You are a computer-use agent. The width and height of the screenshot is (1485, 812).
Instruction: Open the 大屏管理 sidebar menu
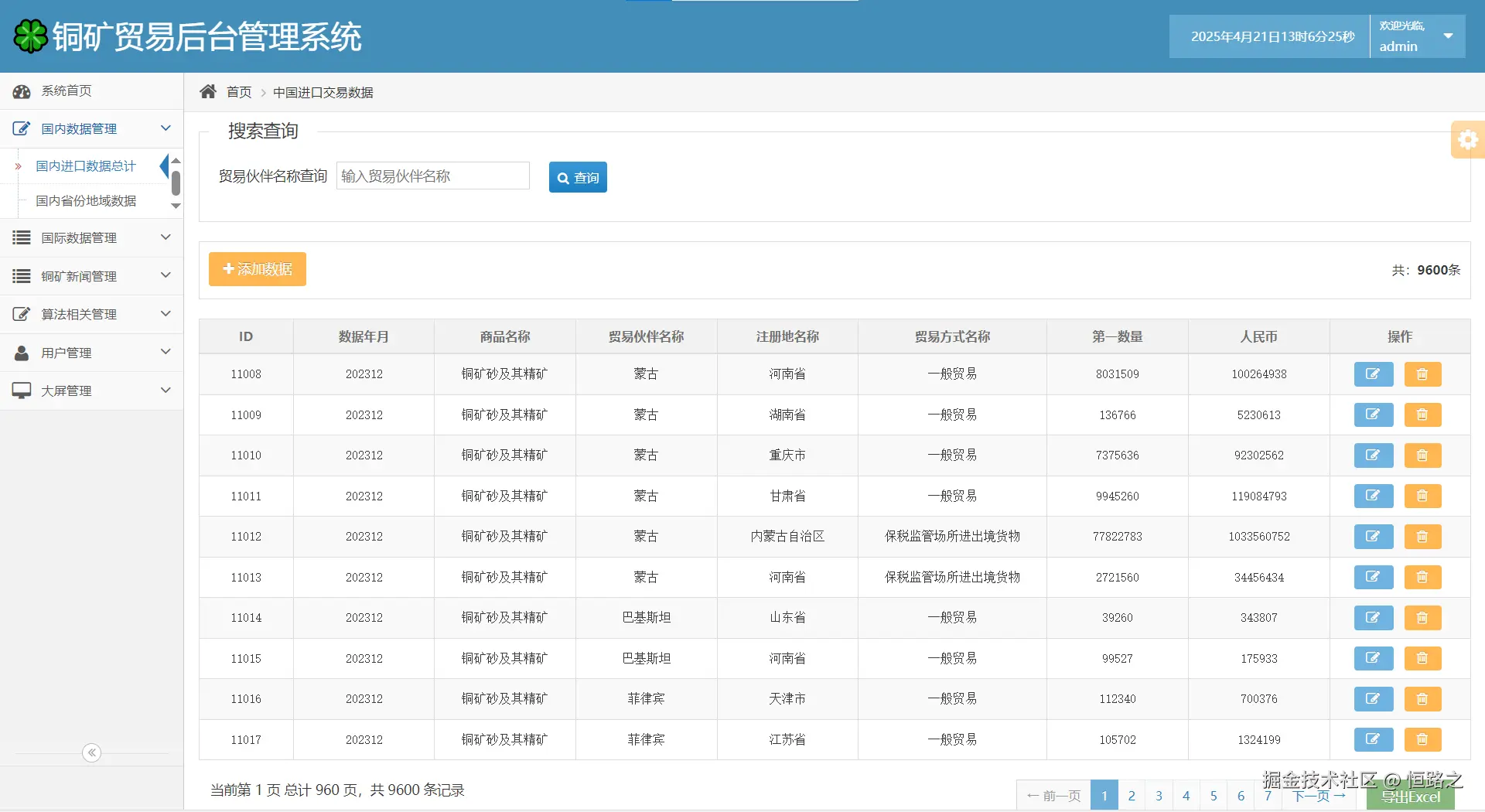pyautogui.click(x=91, y=391)
